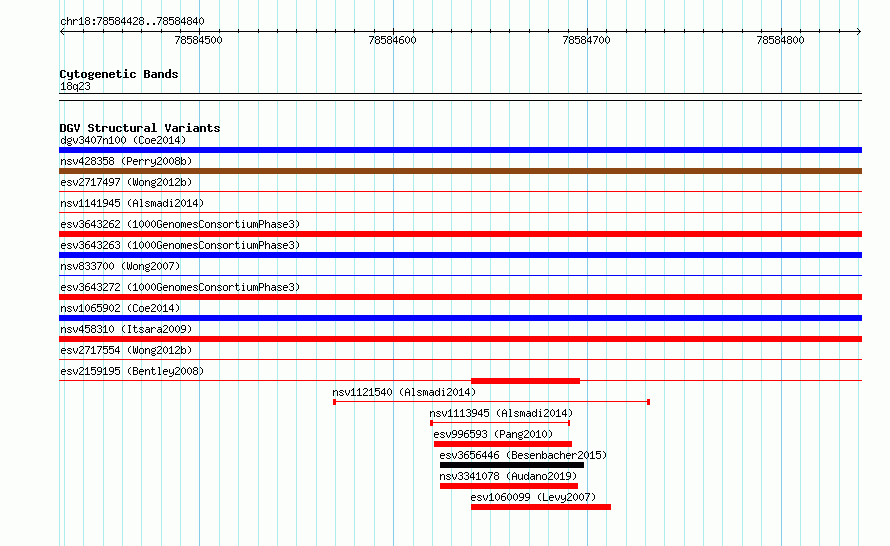The width and height of the screenshot is (890, 546).
Task: Open esv996593 (Pang2010) variant
Action: point(493,434)
